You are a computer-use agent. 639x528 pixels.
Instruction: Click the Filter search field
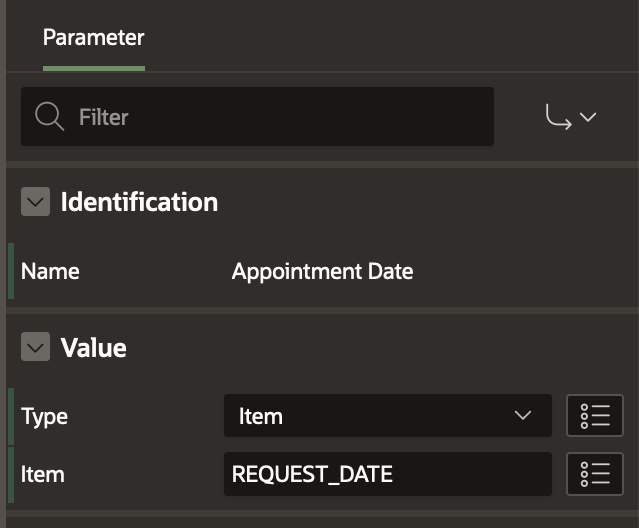(x=280, y=117)
